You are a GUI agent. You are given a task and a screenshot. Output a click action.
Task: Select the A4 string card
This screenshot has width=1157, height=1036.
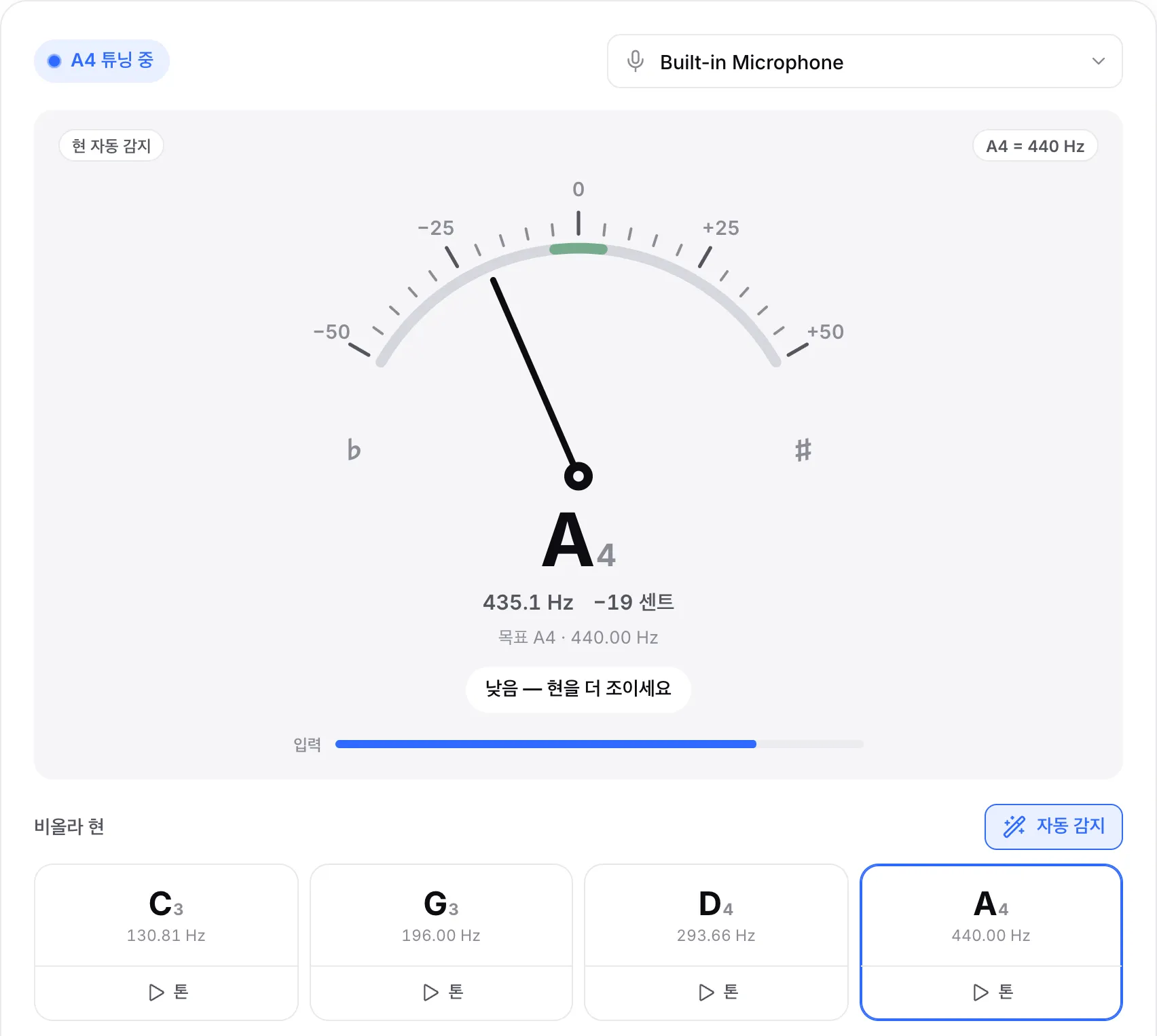point(991,915)
